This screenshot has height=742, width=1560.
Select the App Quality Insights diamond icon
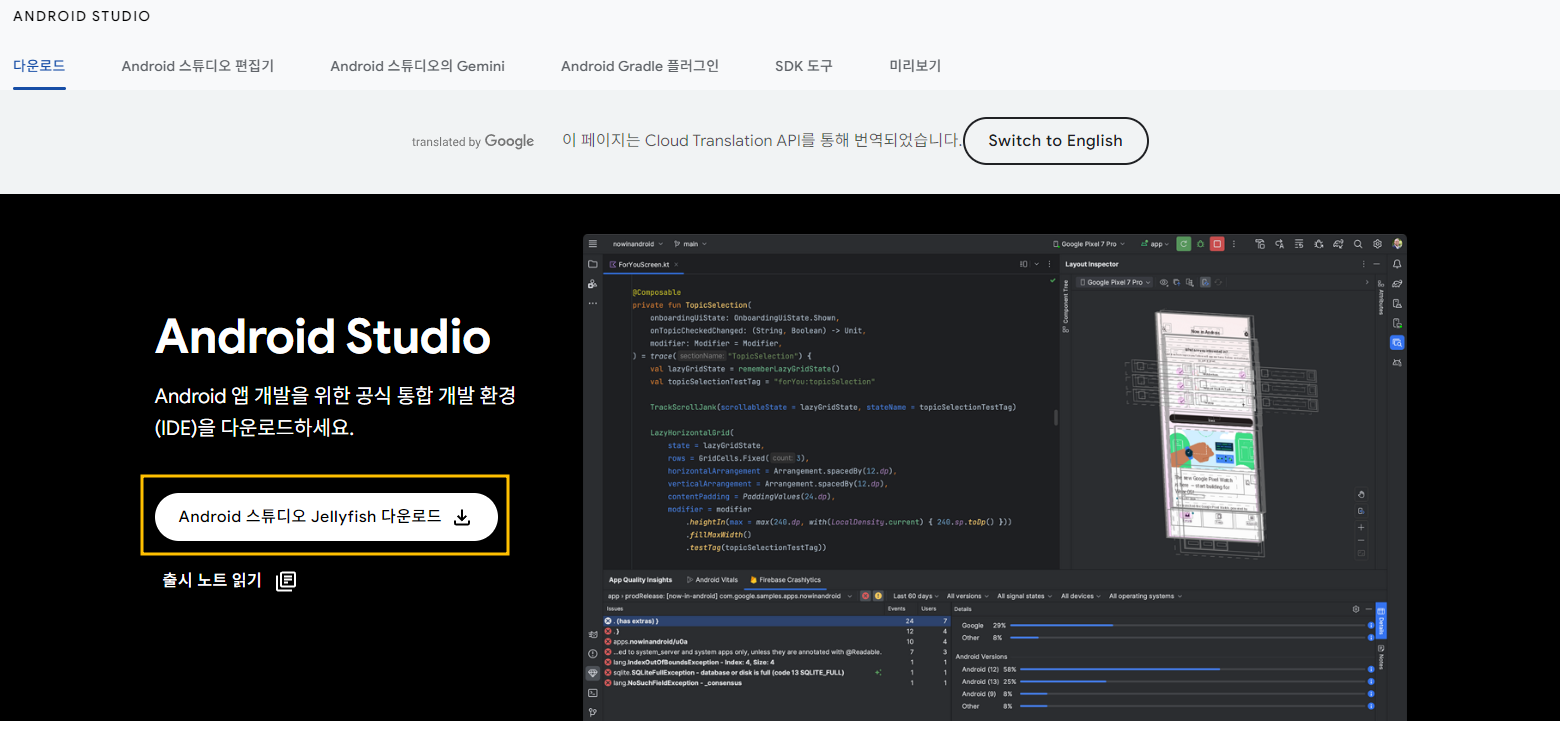coord(592,673)
